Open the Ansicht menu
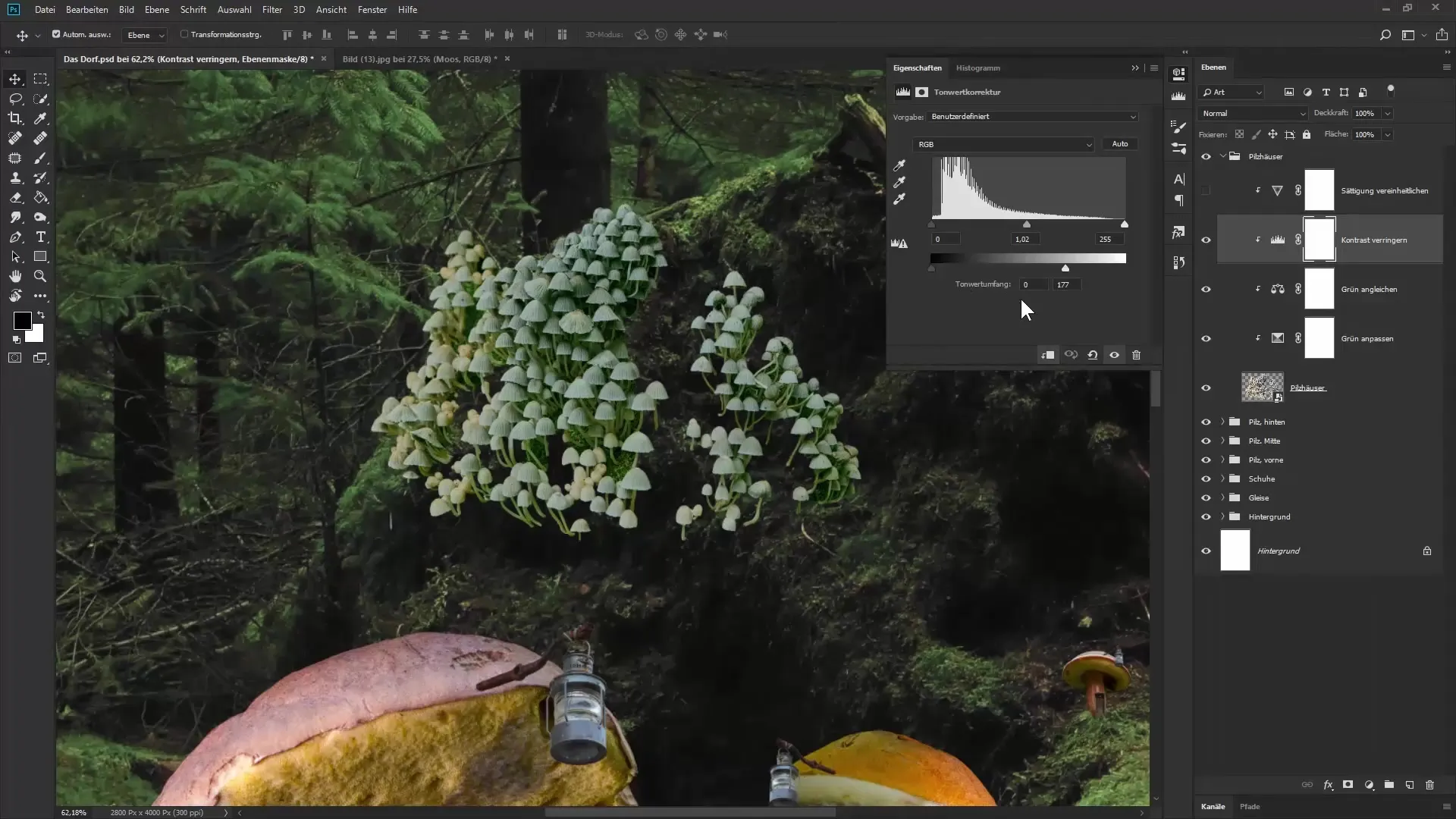The width and height of the screenshot is (1456, 819). 331,10
